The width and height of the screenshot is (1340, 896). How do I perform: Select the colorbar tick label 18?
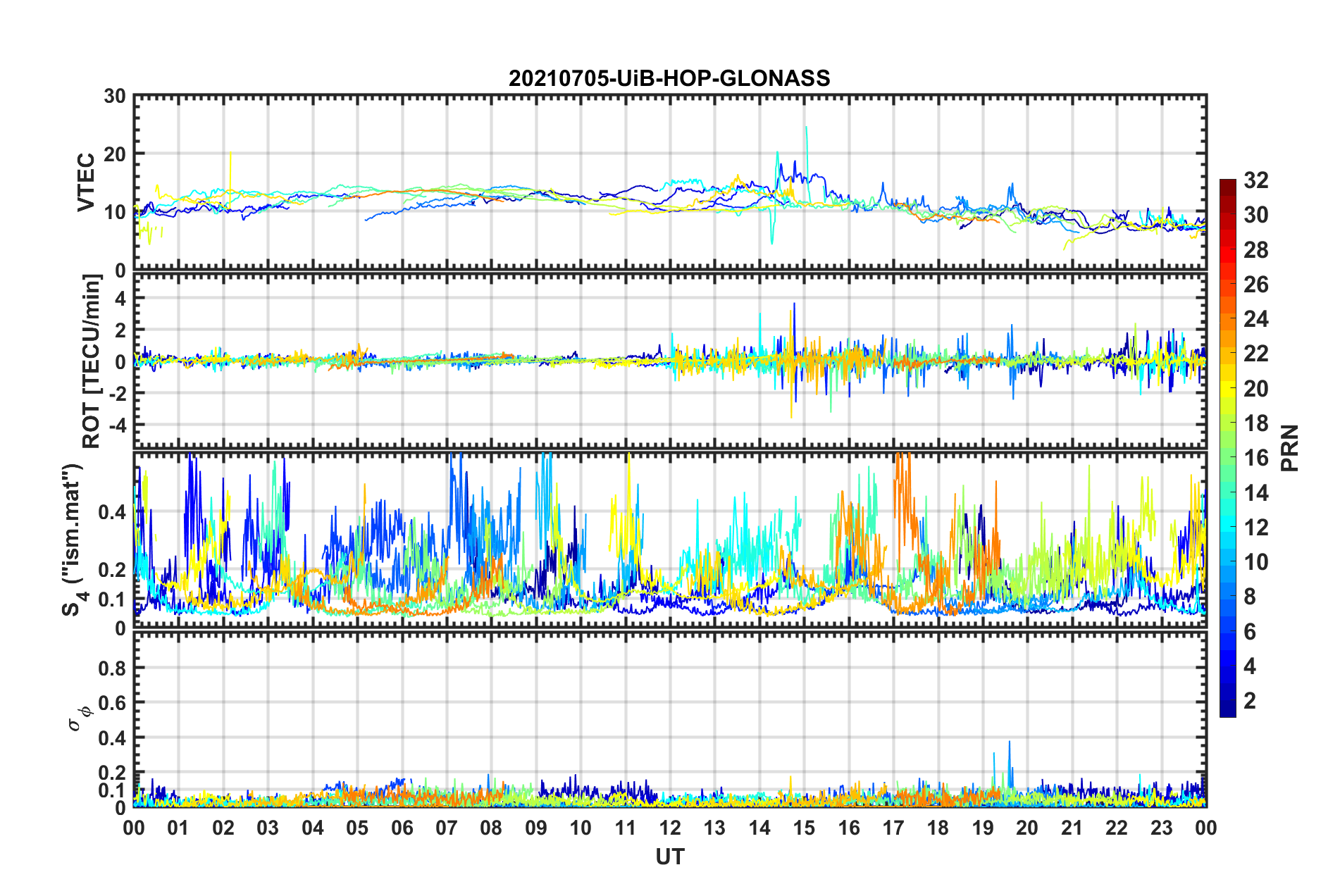[x=1255, y=423]
